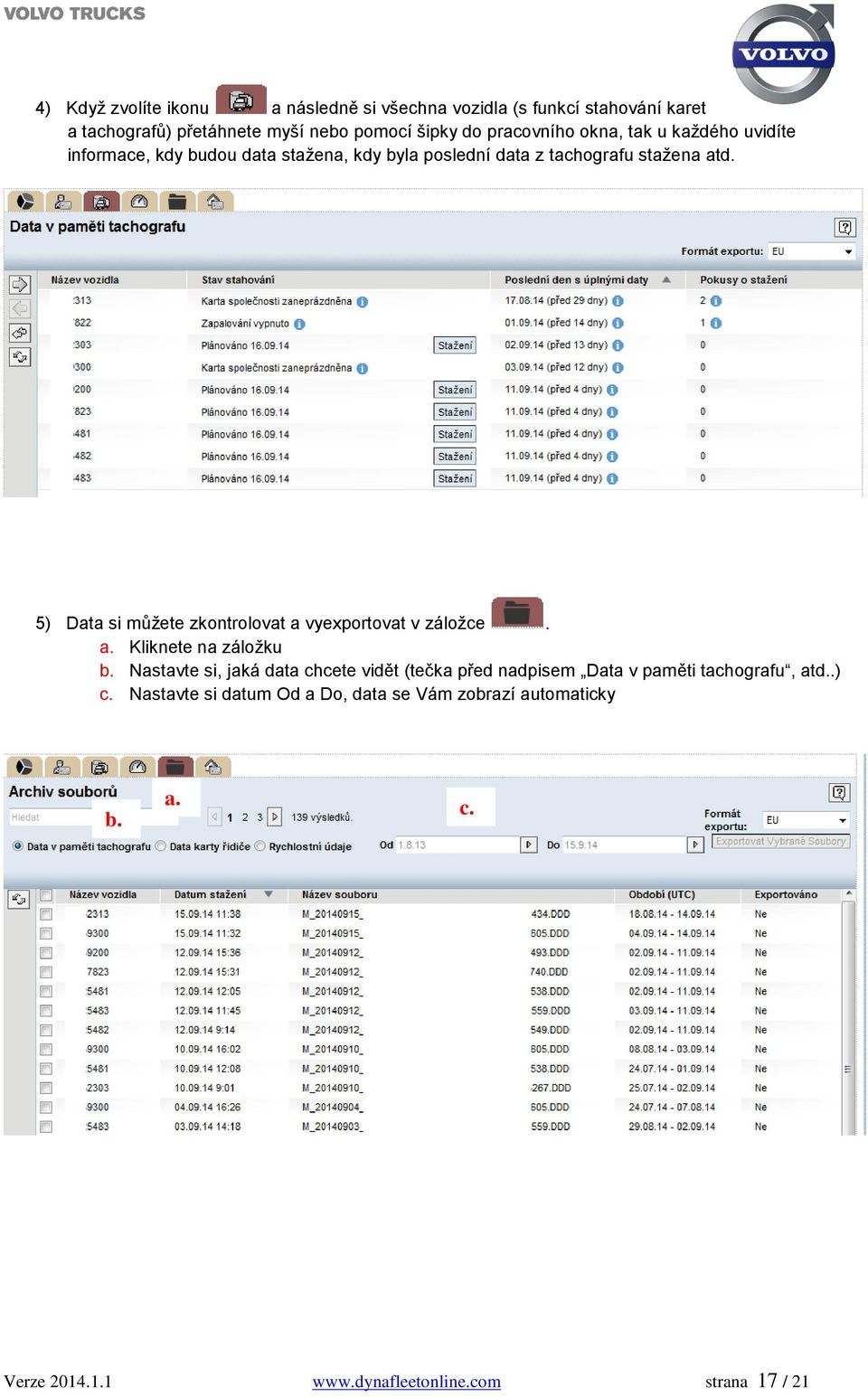Show info next to Zapalování vypnuto
Image resolution: width=868 pixels, height=1397 pixels.
299,324
